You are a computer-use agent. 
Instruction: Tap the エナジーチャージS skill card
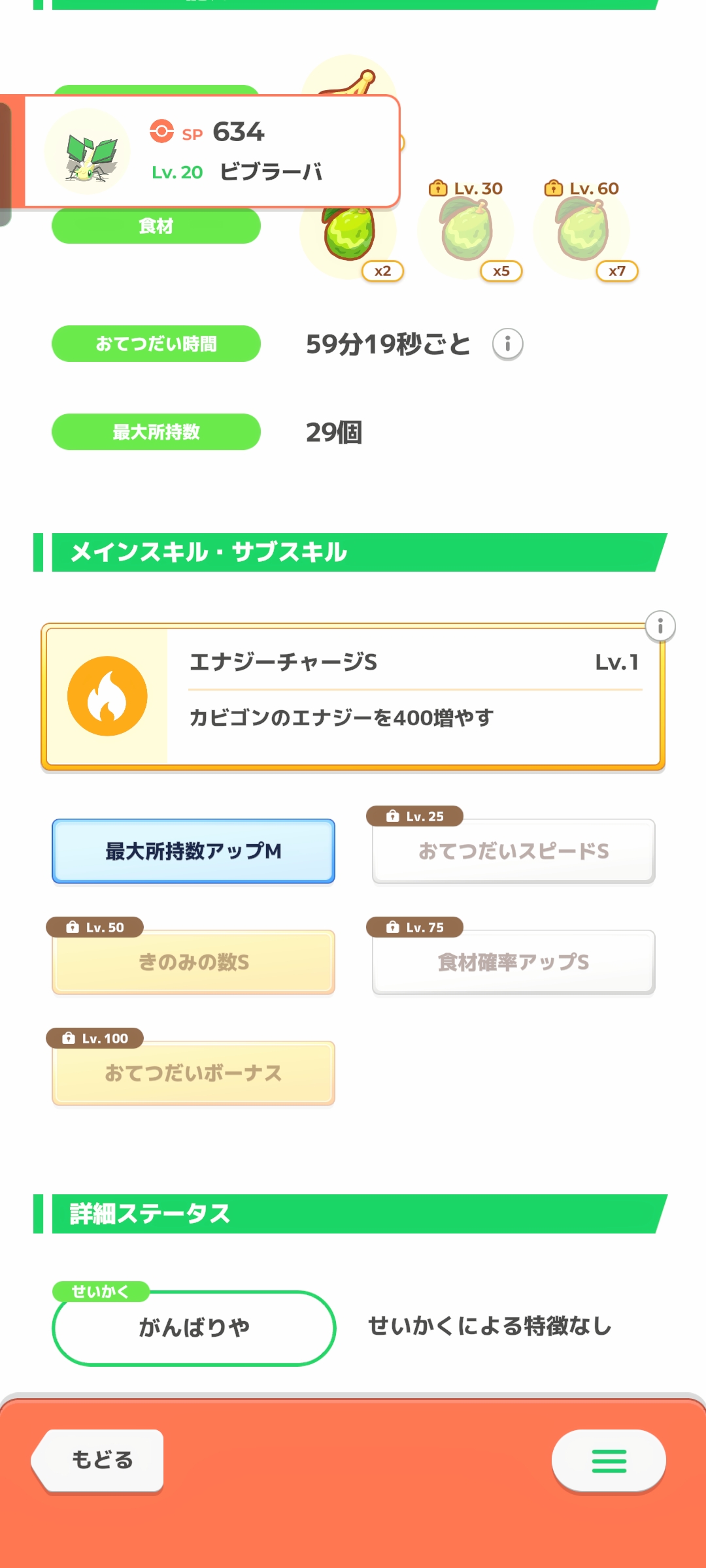click(412, 696)
